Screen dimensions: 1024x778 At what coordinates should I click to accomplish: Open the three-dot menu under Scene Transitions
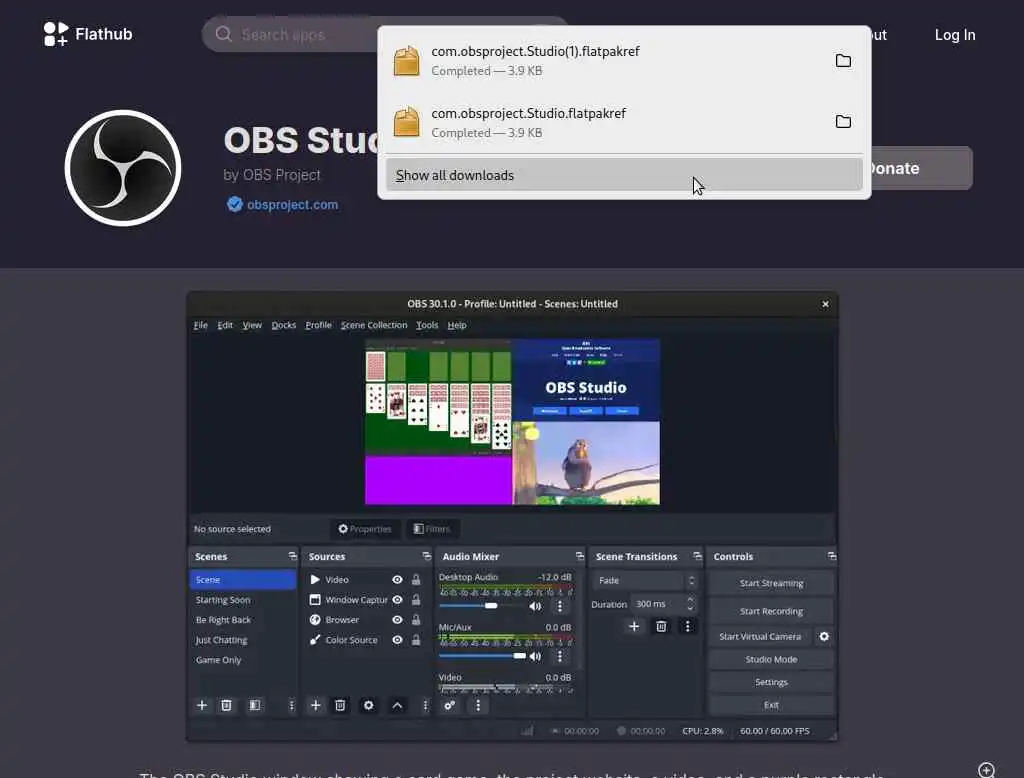687,626
